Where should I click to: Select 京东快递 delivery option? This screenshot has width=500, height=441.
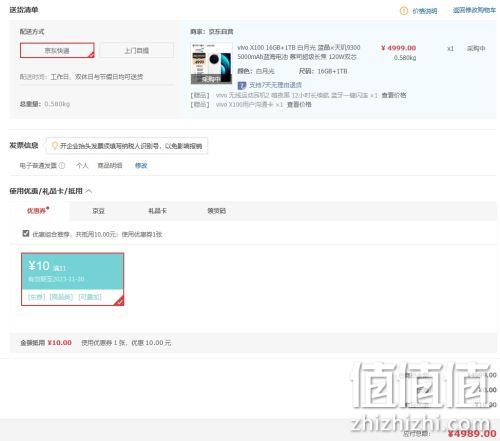(x=57, y=50)
